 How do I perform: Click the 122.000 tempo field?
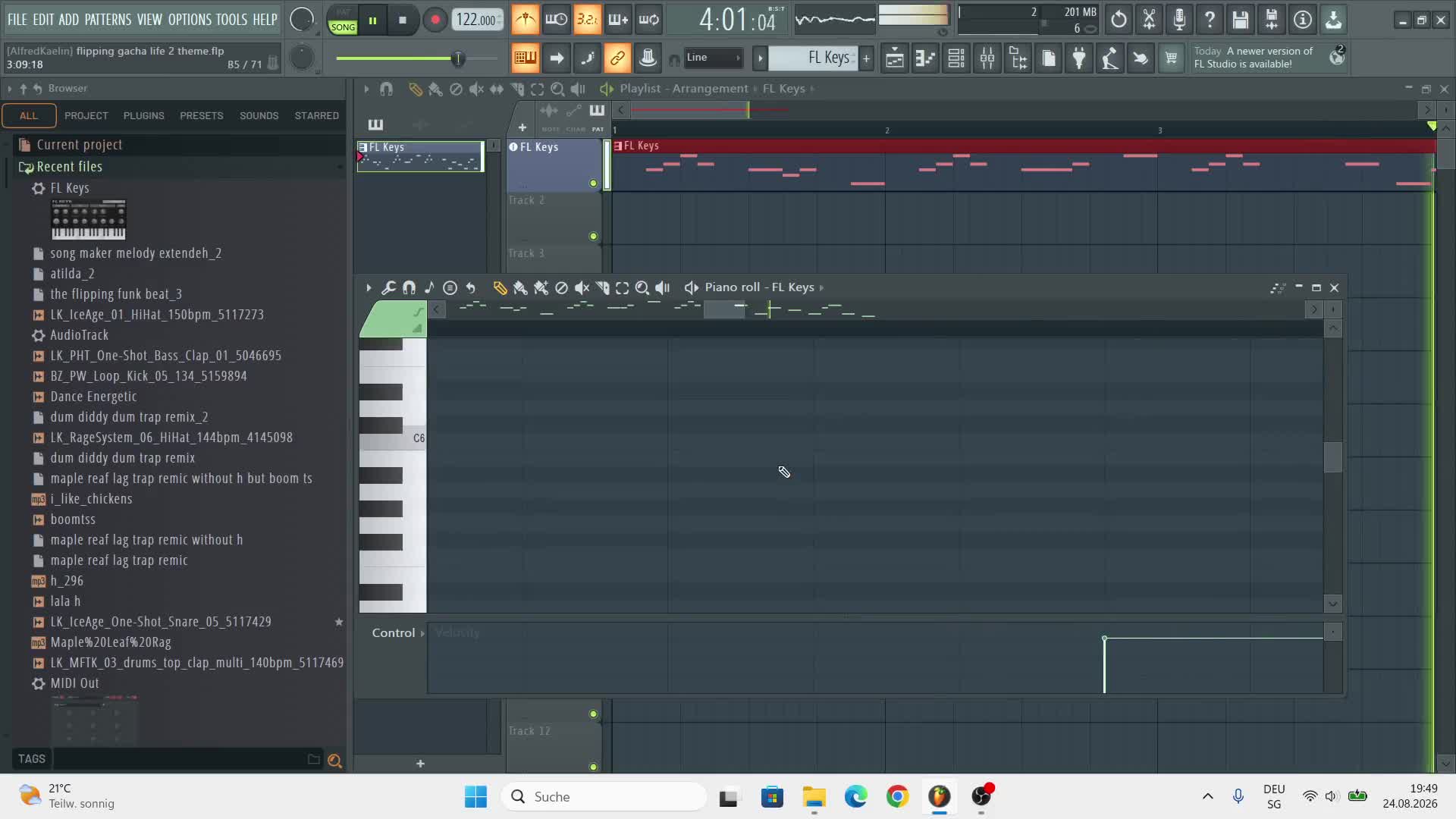(x=478, y=20)
